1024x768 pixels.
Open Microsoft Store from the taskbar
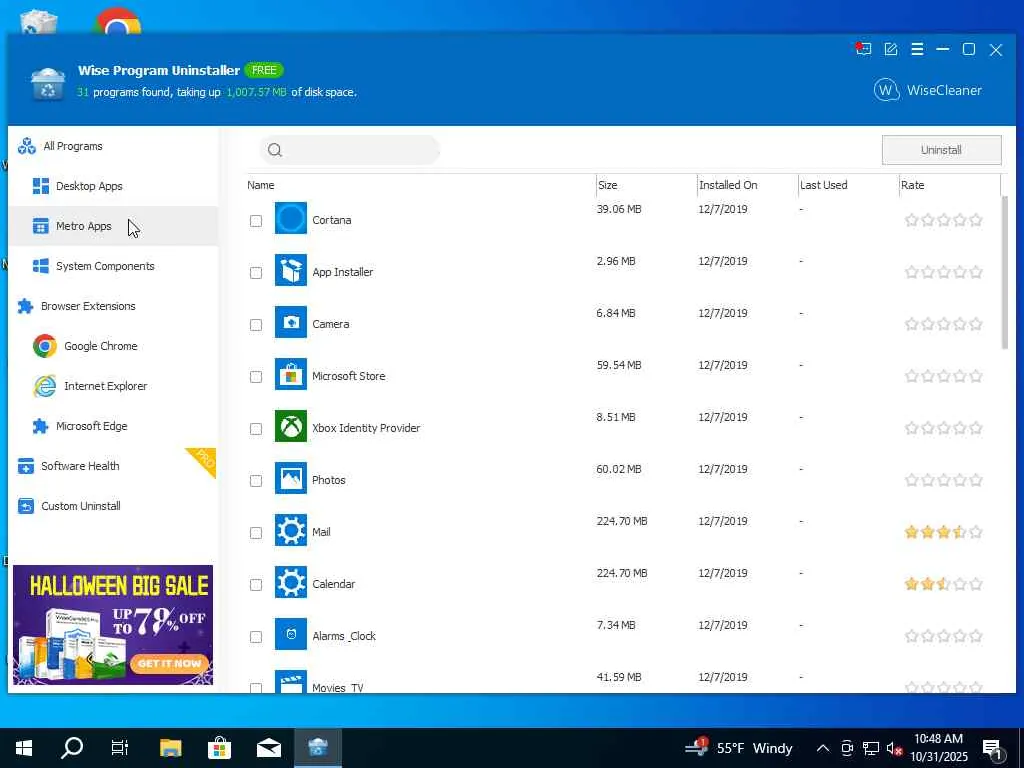pyautogui.click(x=219, y=748)
